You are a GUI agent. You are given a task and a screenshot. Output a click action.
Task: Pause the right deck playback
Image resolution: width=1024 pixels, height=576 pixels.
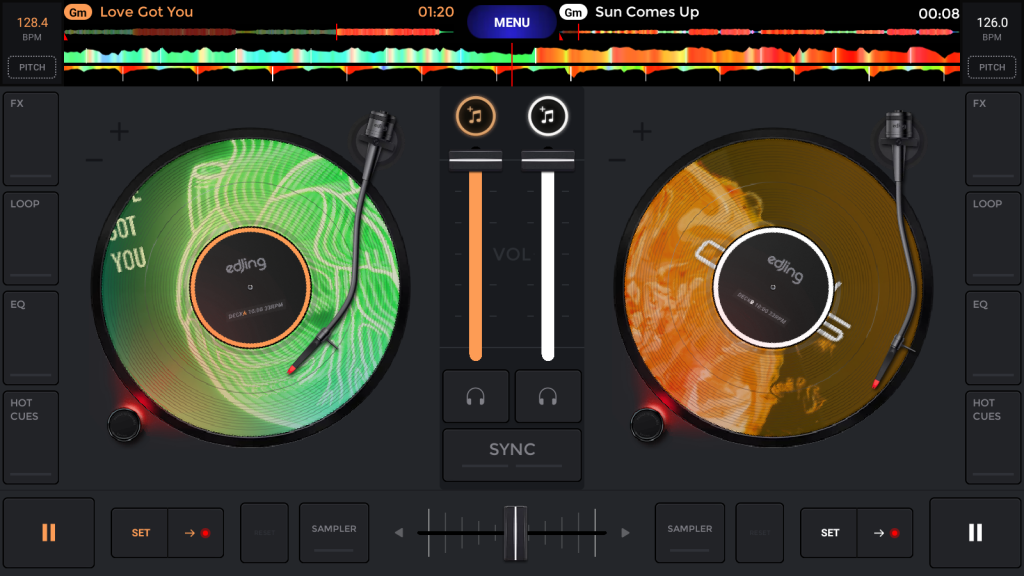pyautogui.click(x=975, y=533)
